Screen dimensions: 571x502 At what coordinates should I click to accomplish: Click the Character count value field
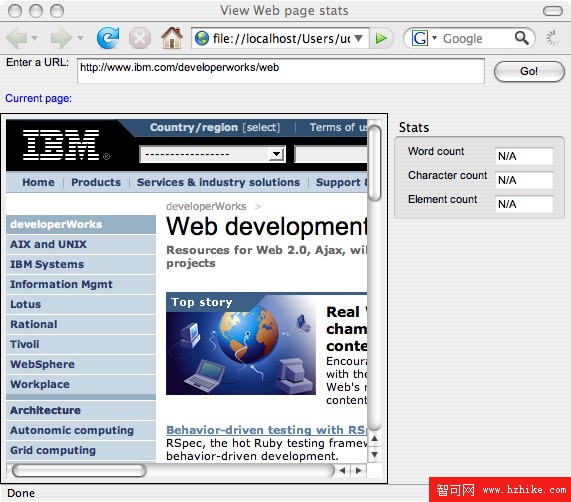tap(524, 180)
